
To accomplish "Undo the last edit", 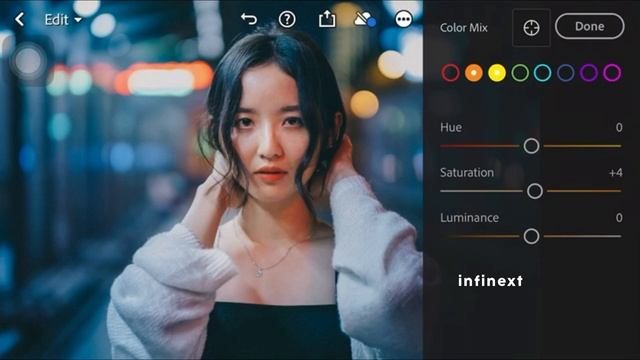I will pos(249,19).
